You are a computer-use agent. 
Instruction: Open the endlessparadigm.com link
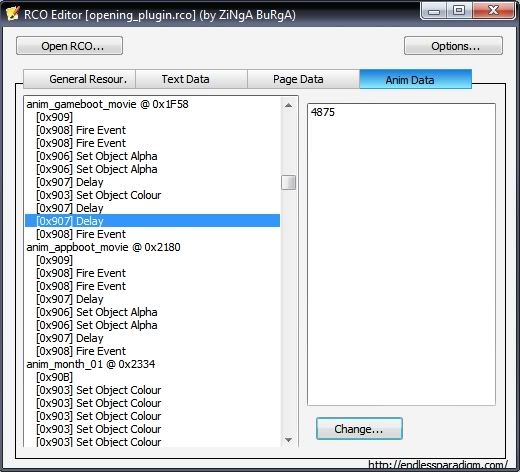coord(438,464)
